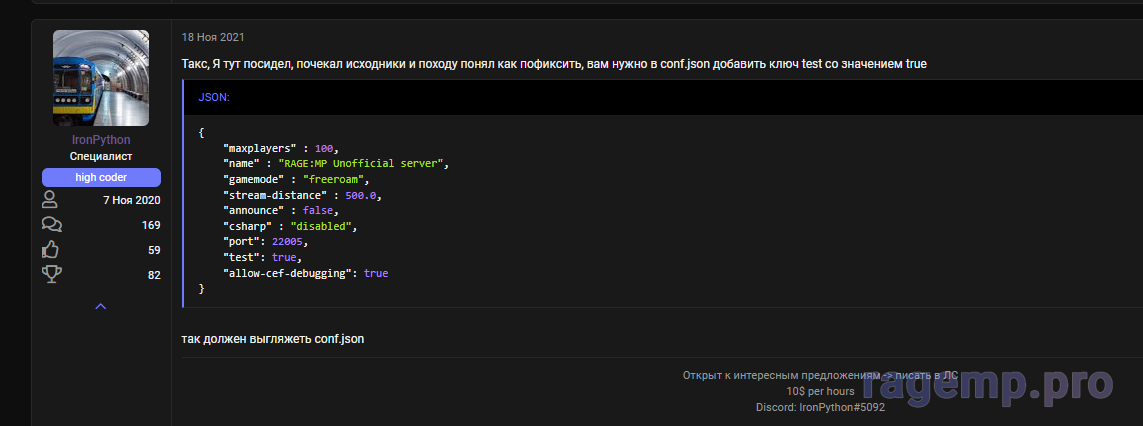The image size is (1143, 426).
Task: Open the IronPython username profile link
Action: (101, 140)
